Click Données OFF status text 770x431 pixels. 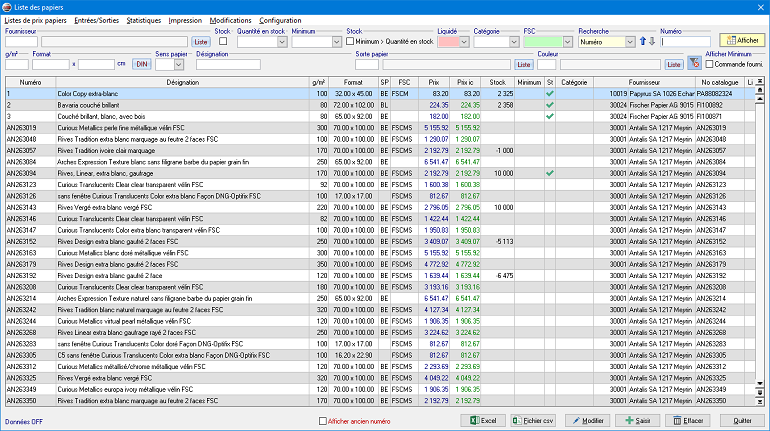pos(24,422)
